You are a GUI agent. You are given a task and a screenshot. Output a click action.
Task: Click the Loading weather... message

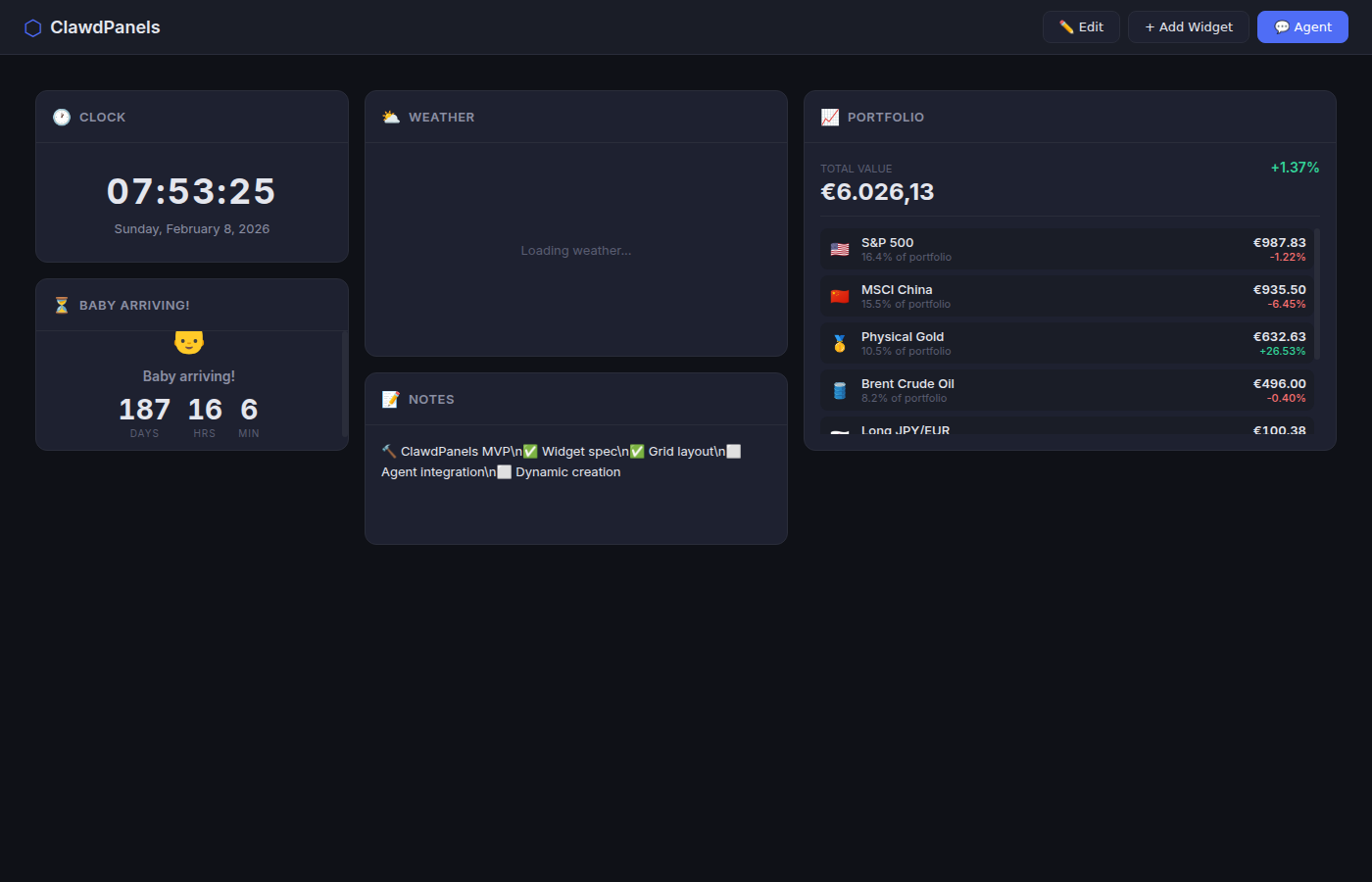coord(576,250)
